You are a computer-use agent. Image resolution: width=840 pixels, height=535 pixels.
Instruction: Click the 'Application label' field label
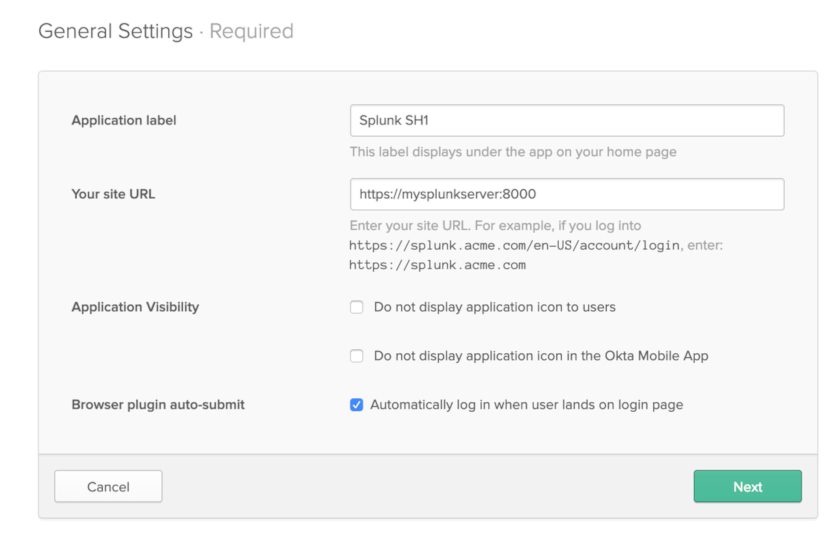pos(124,120)
